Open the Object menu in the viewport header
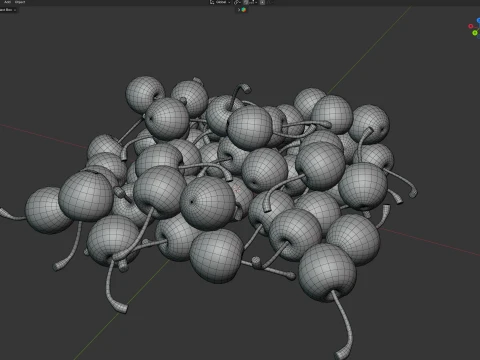 (20, 2)
